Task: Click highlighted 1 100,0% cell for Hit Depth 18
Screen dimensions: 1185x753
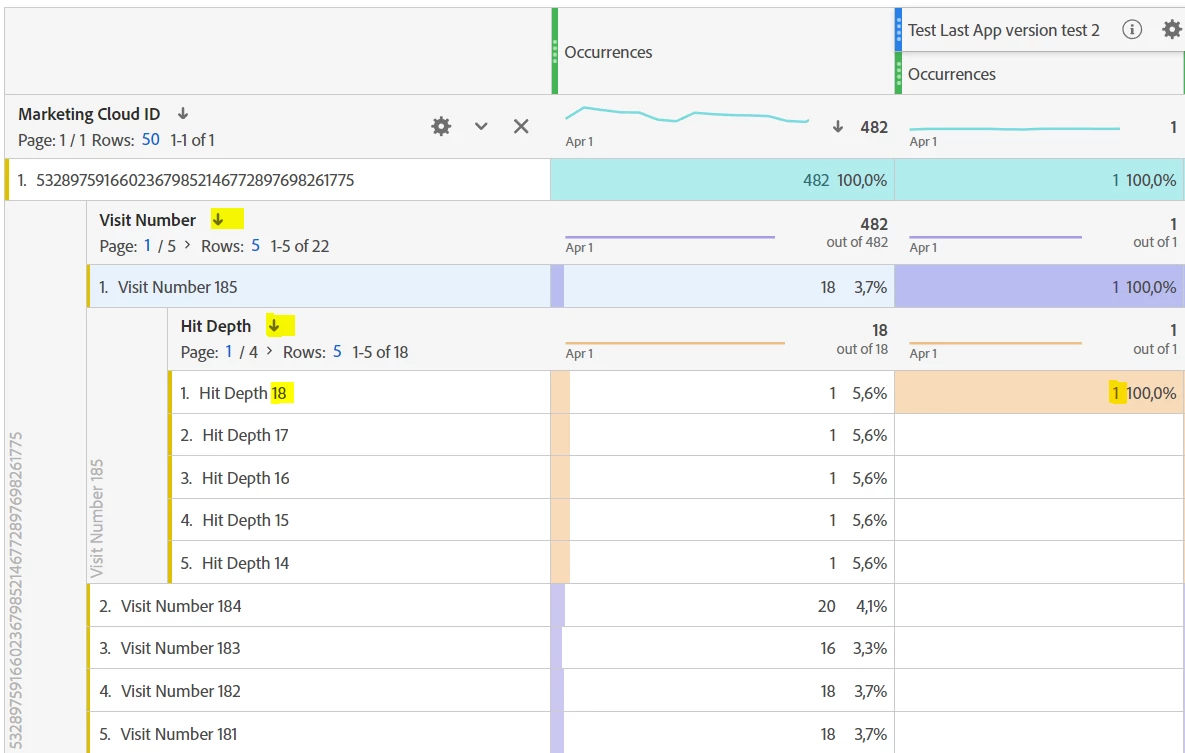Action: 1039,392
